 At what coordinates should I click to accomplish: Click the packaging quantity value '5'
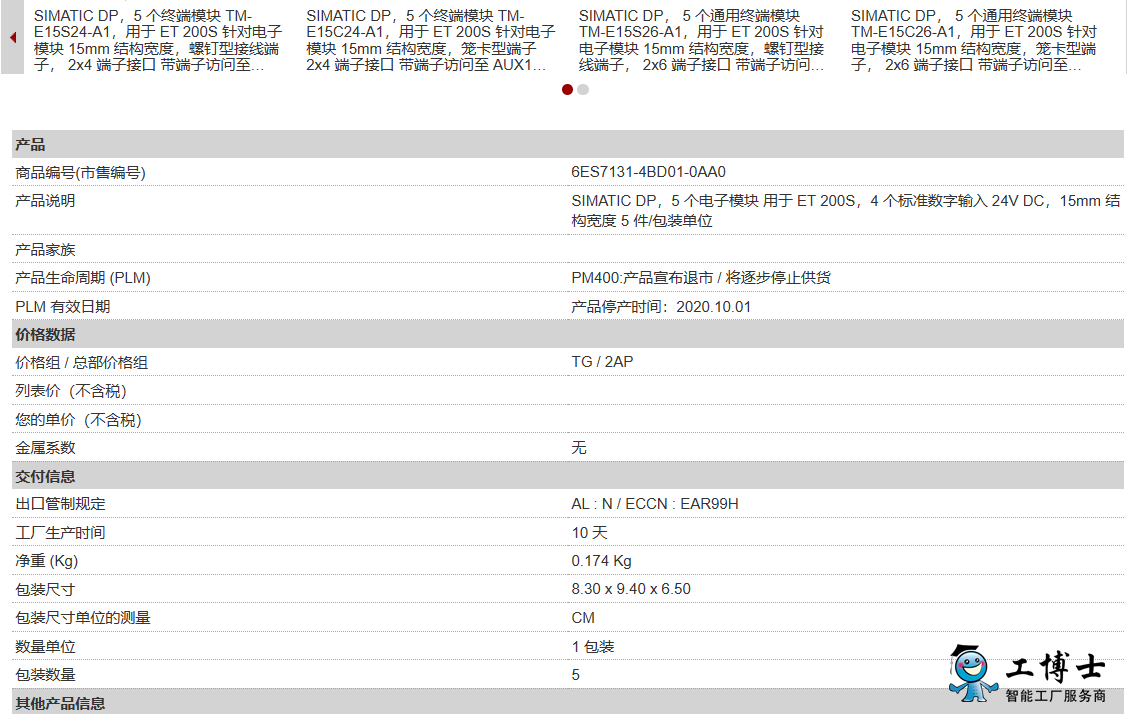(576, 674)
